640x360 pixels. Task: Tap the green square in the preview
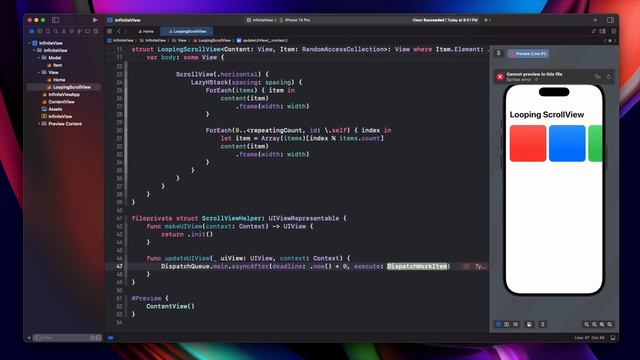point(595,143)
